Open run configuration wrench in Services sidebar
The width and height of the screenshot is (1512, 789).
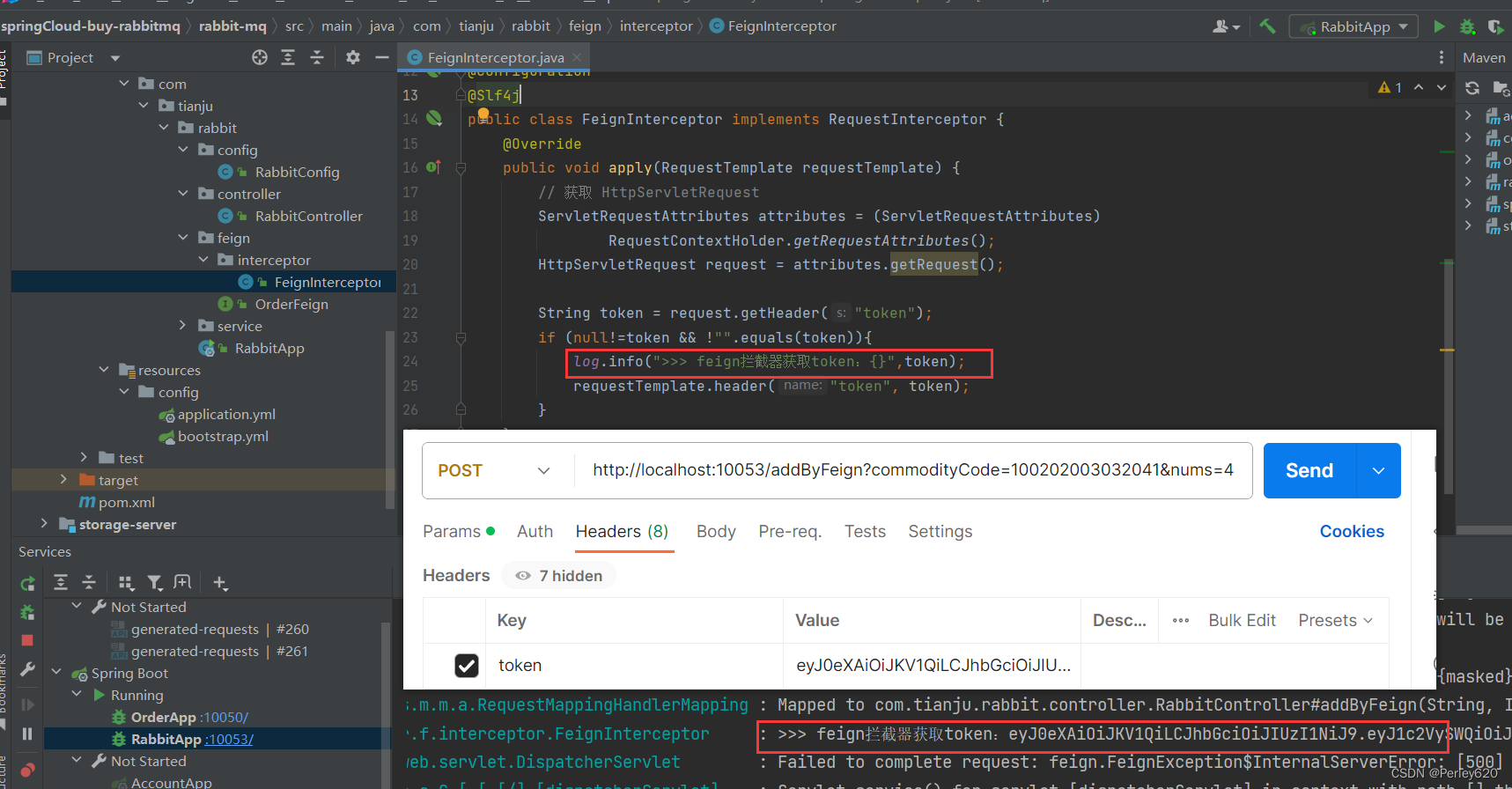(x=27, y=669)
